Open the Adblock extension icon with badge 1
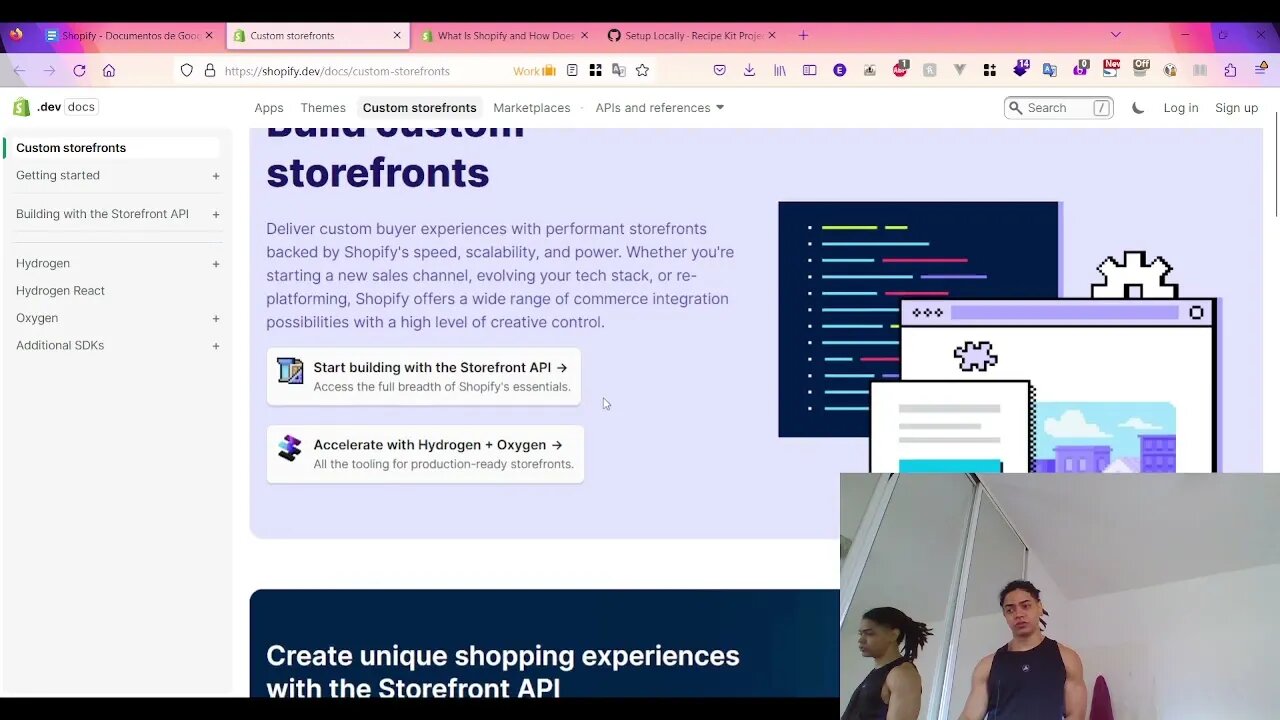 click(x=900, y=70)
